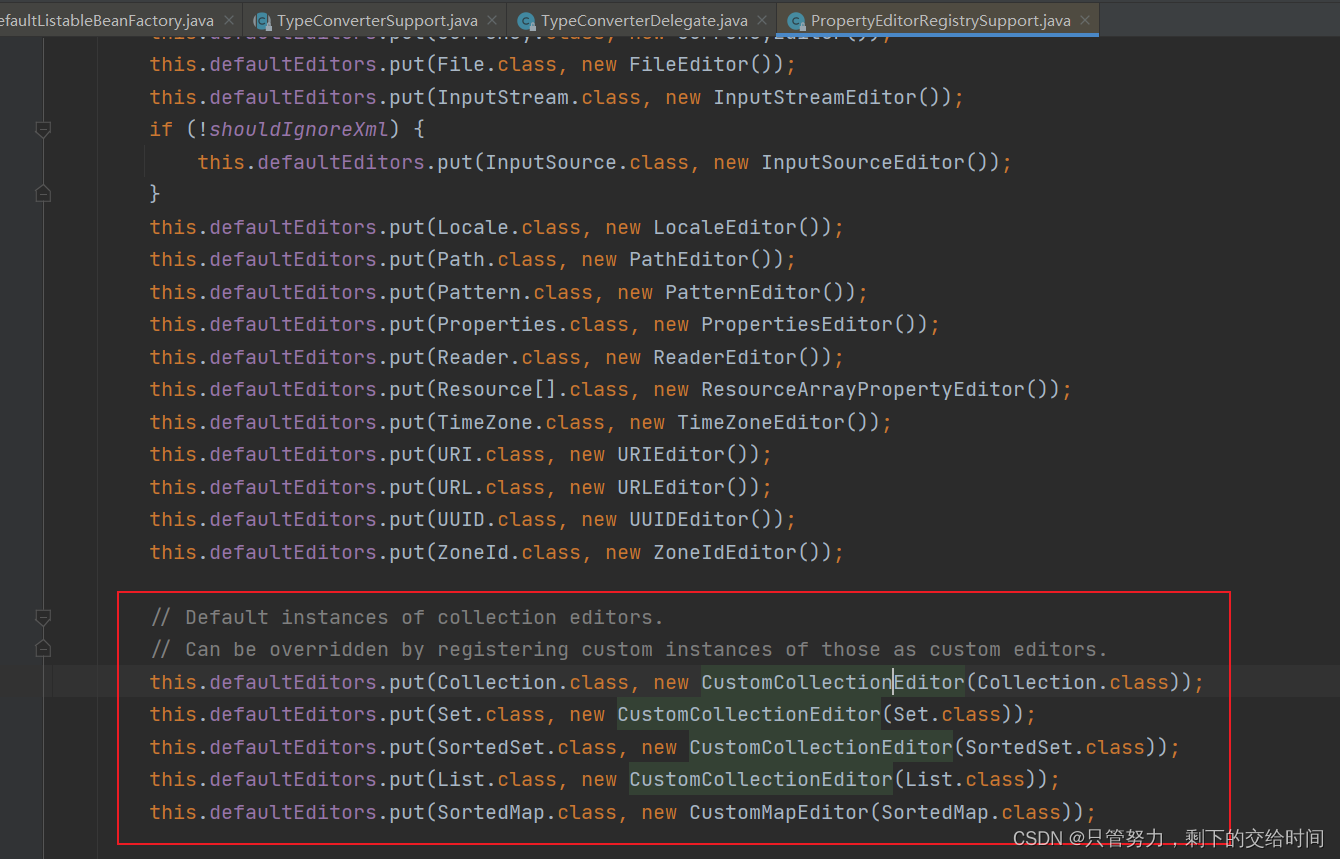Viewport: 1340px width, 859px height.
Task: Click the 'if' keyword in the code
Action: [x=161, y=129]
